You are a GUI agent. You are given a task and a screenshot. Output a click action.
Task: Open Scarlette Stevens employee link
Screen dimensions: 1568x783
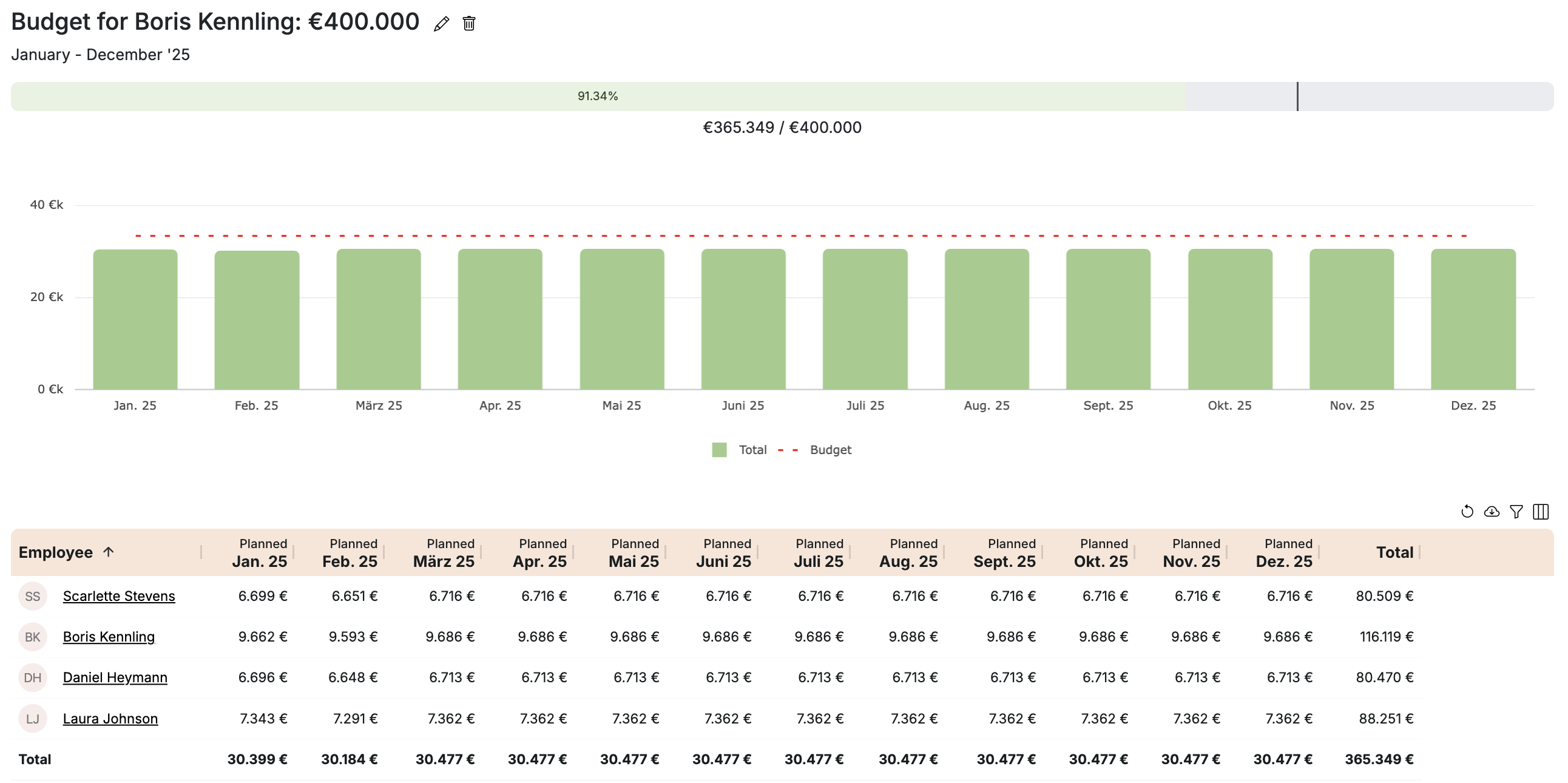pos(119,596)
